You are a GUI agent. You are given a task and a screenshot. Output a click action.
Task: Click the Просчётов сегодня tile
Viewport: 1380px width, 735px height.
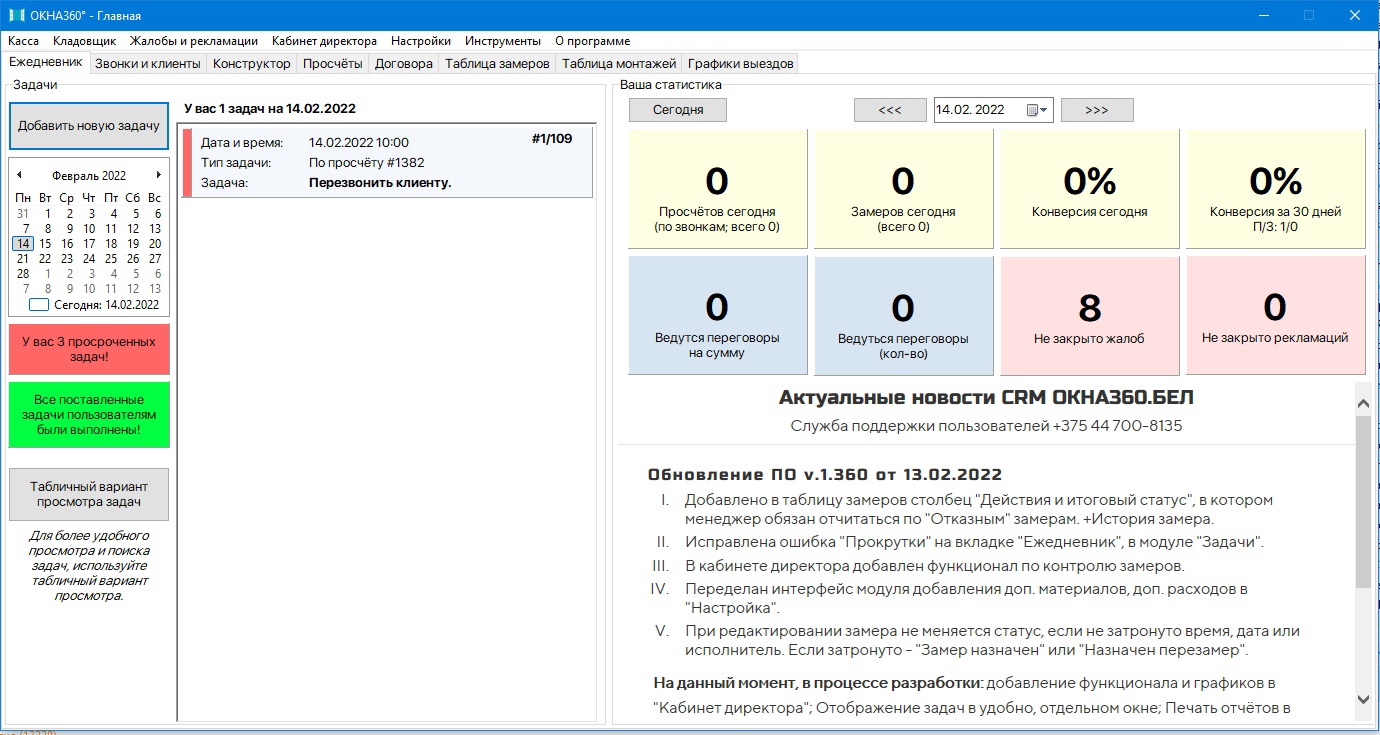717,189
